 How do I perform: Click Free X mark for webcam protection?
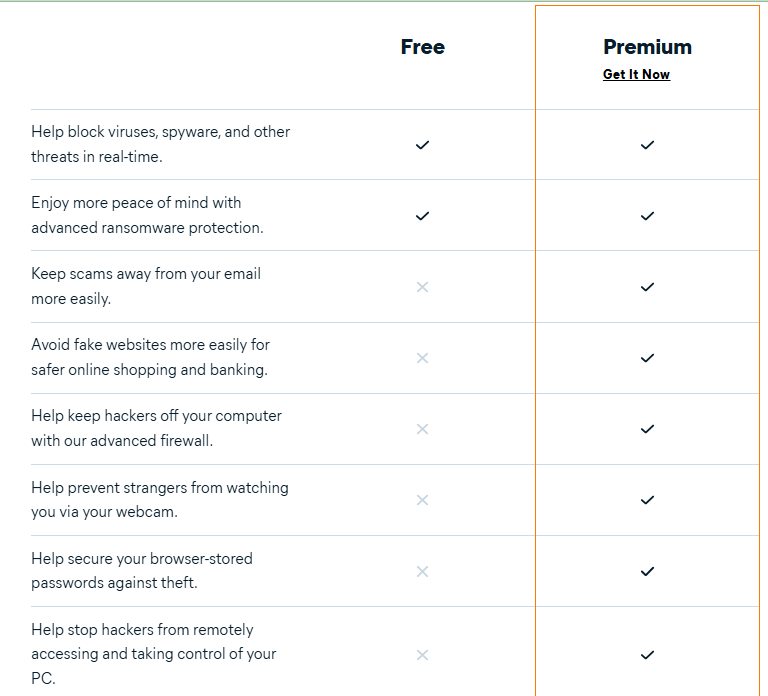[422, 500]
